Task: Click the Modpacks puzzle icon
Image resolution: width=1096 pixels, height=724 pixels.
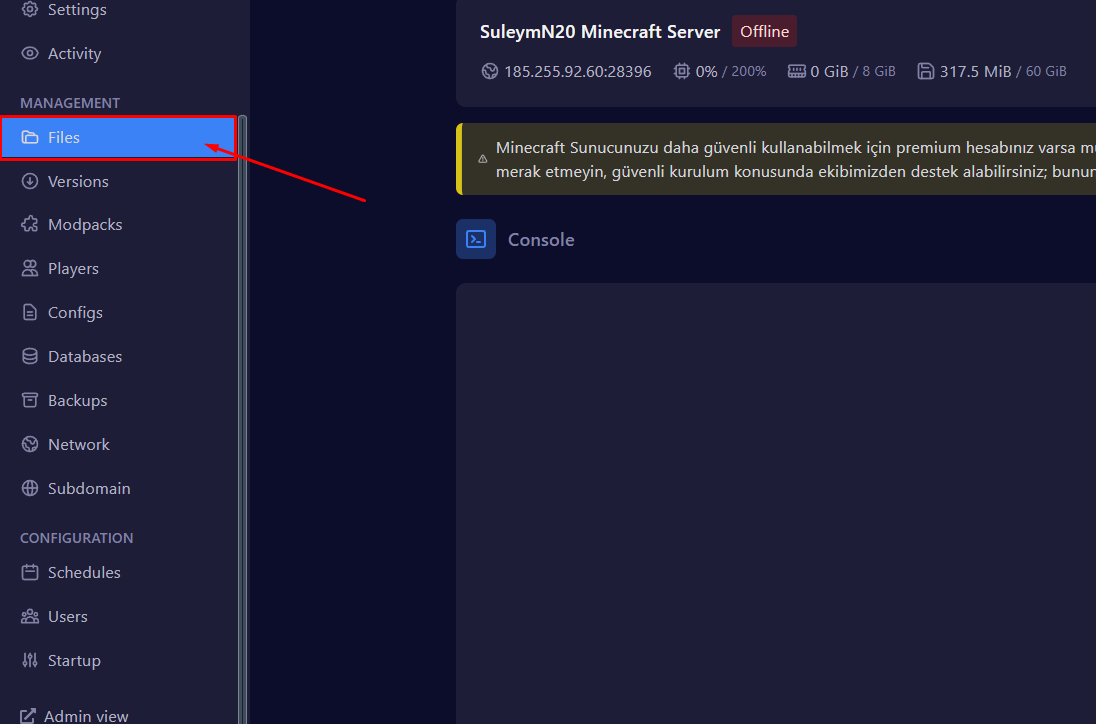Action: pyautogui.click(x=29, y=224)
